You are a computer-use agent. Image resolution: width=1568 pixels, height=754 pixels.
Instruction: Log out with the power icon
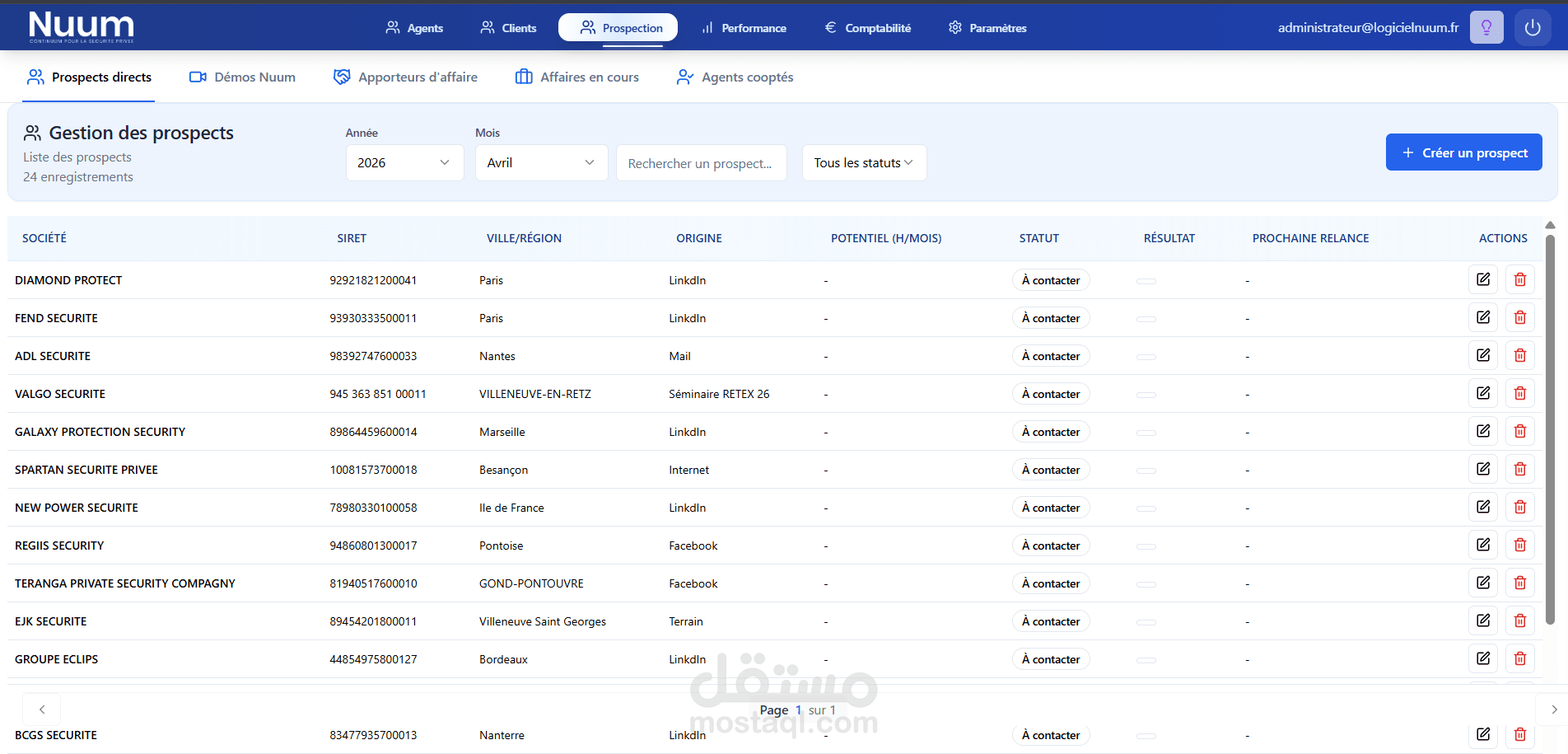coord(1533,27)
